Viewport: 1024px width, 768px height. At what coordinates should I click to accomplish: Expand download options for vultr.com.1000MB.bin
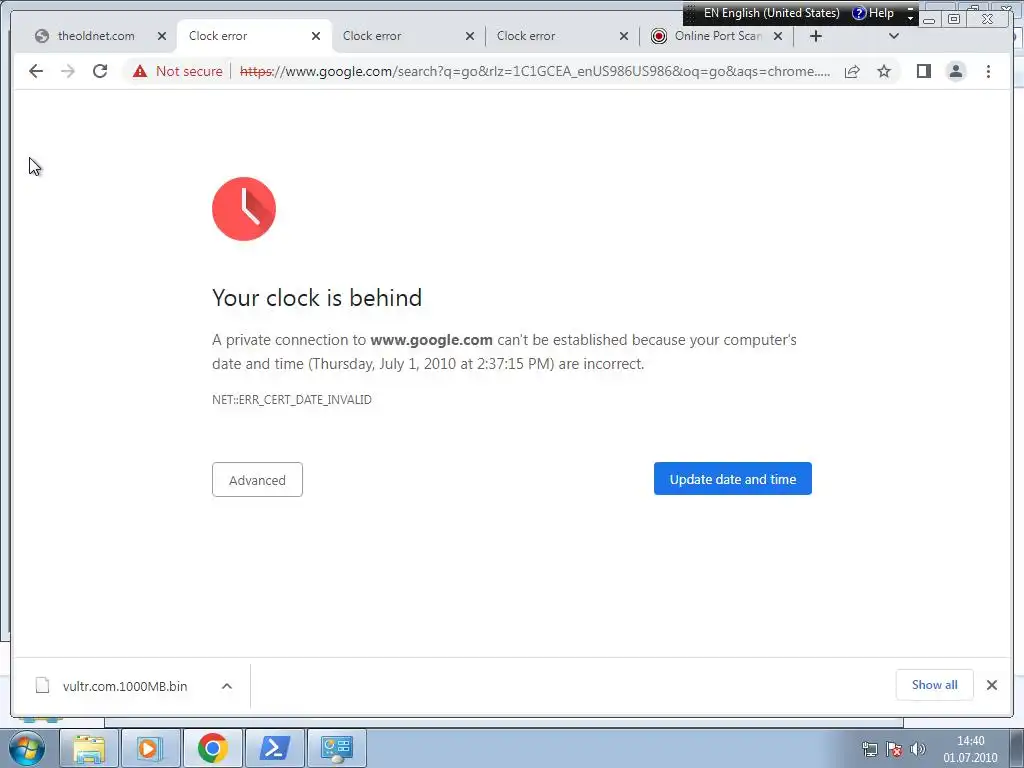click(227, 686)
